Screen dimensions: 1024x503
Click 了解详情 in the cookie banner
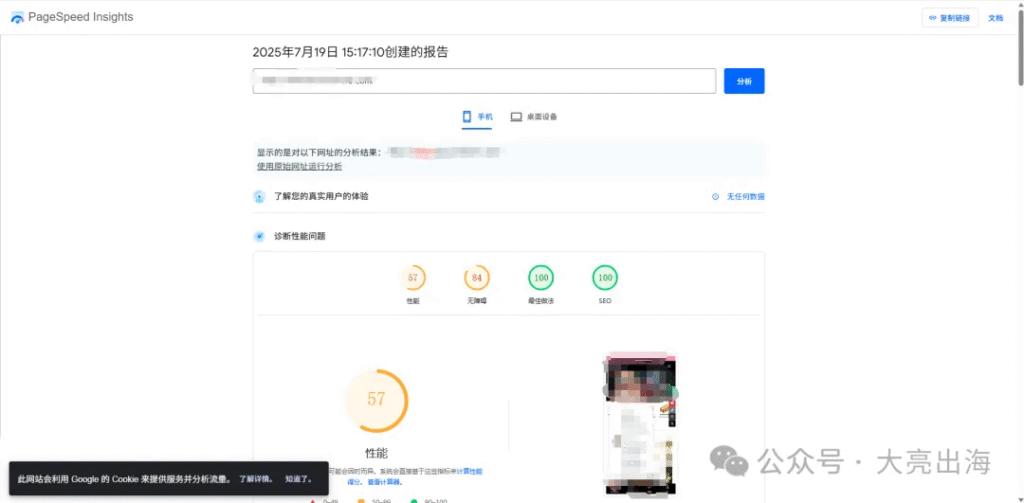click(256, 479)
